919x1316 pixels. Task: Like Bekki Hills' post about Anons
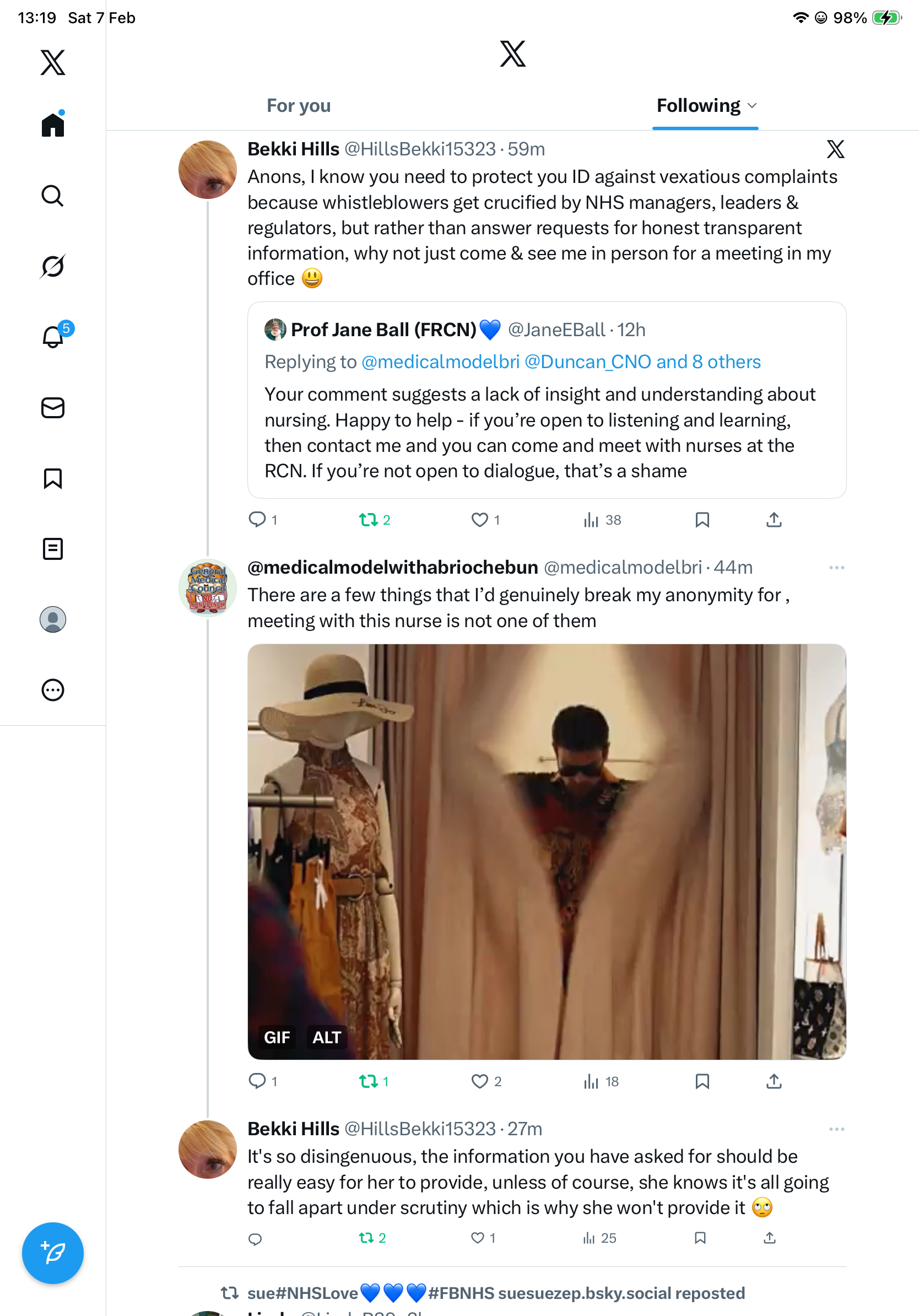click(479, 520)
